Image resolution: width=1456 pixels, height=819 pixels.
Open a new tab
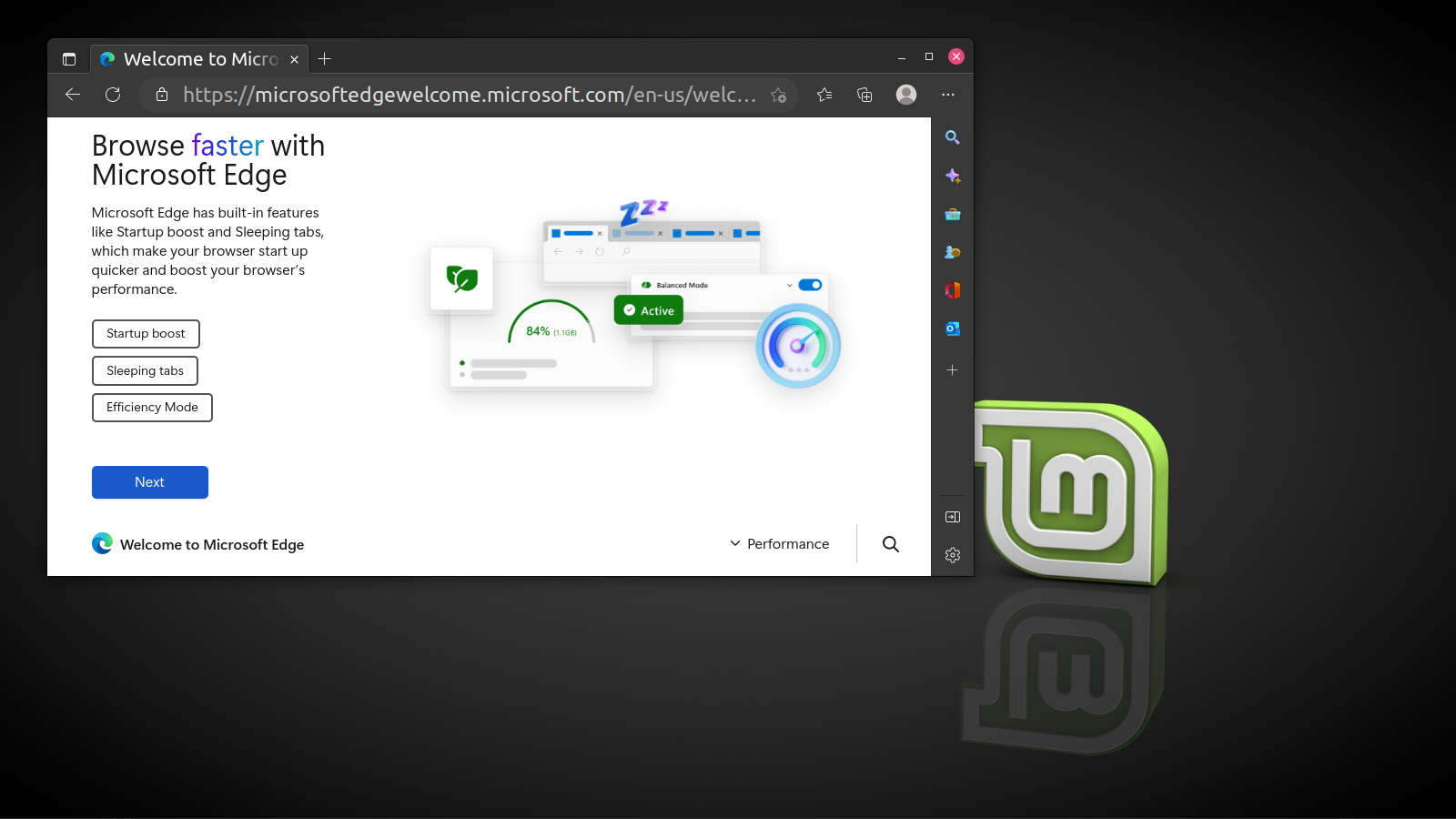(325, 59)
